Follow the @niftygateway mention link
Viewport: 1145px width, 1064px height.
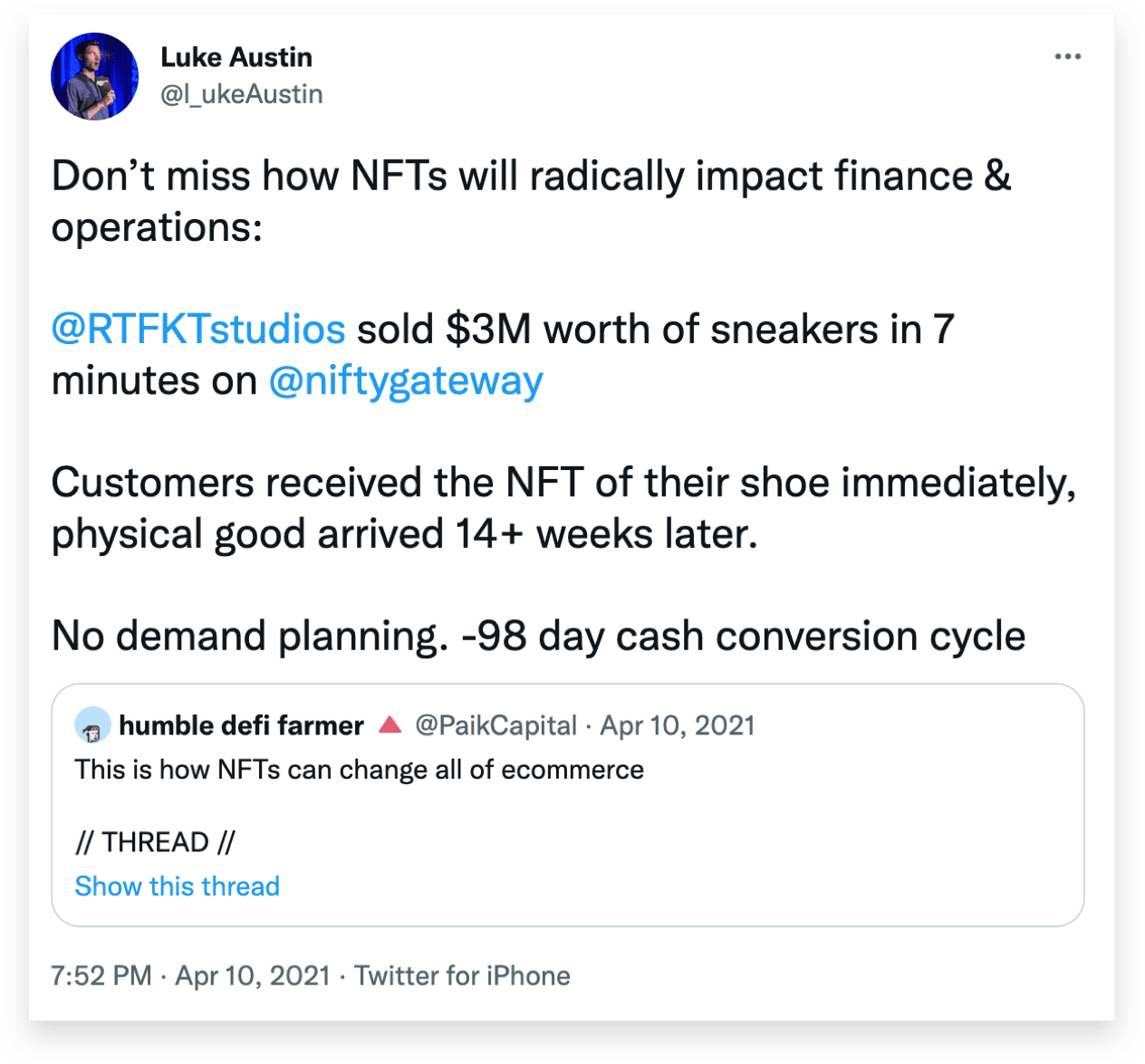406,381
